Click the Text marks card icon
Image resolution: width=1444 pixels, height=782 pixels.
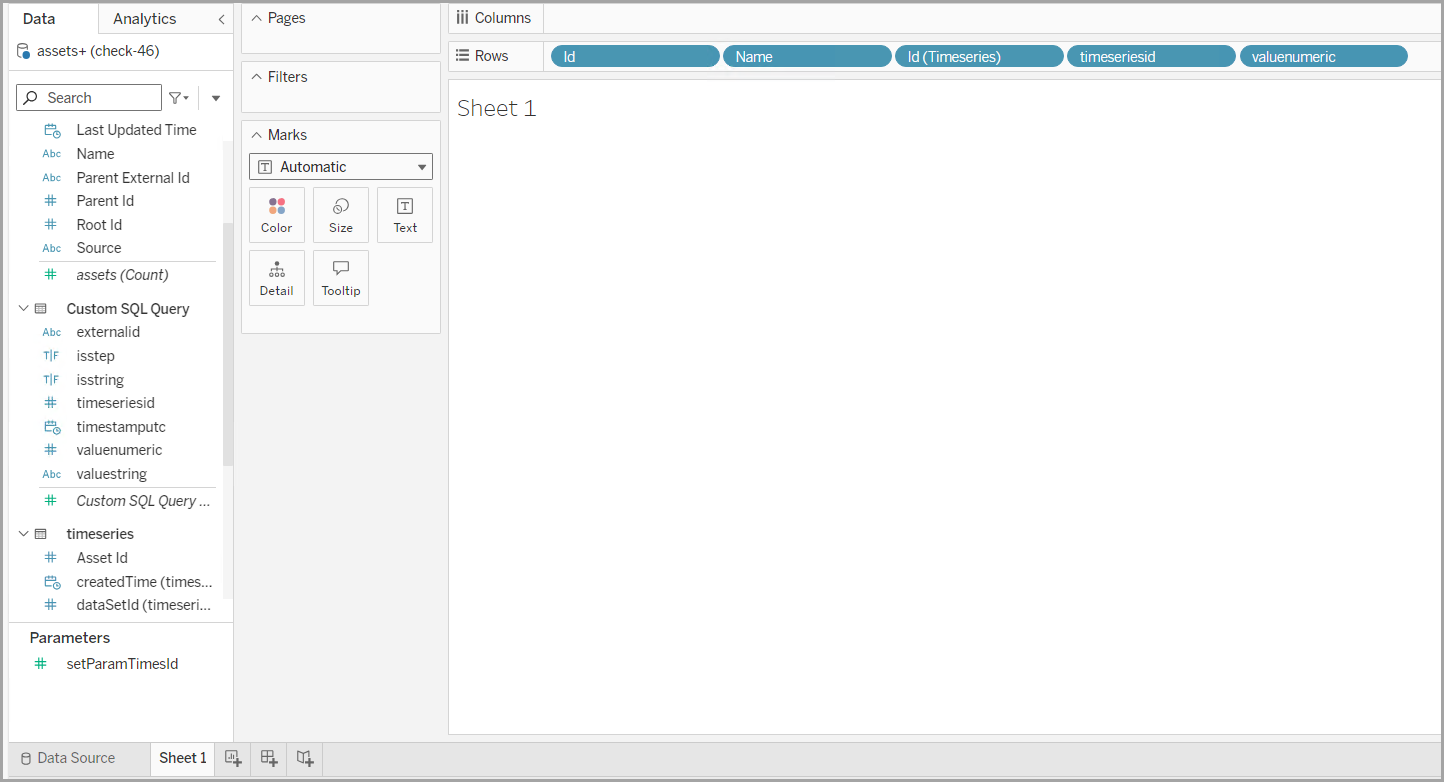click(405, 215)
